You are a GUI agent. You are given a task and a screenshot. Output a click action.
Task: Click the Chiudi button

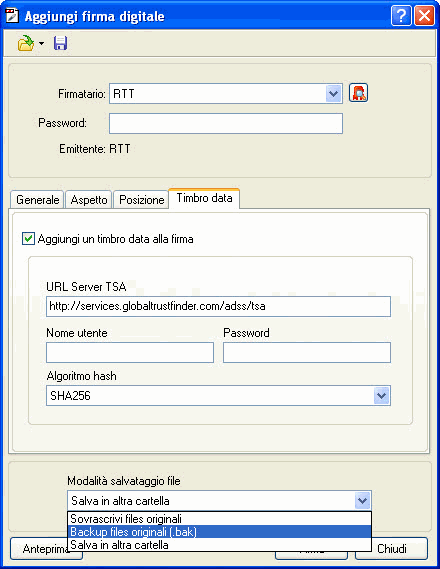391,549
